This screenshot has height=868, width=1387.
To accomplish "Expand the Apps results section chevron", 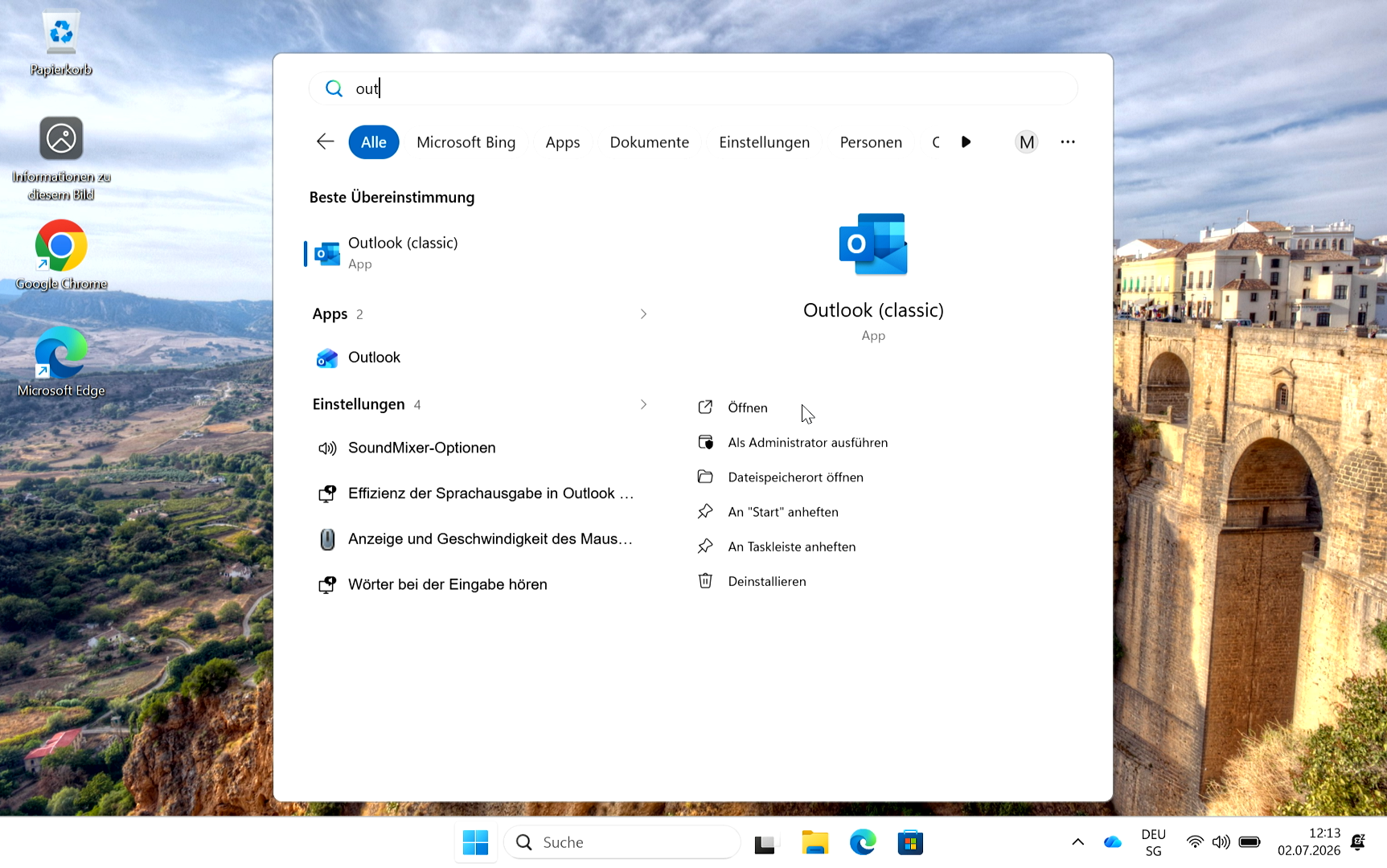I will tap(643, 314).
